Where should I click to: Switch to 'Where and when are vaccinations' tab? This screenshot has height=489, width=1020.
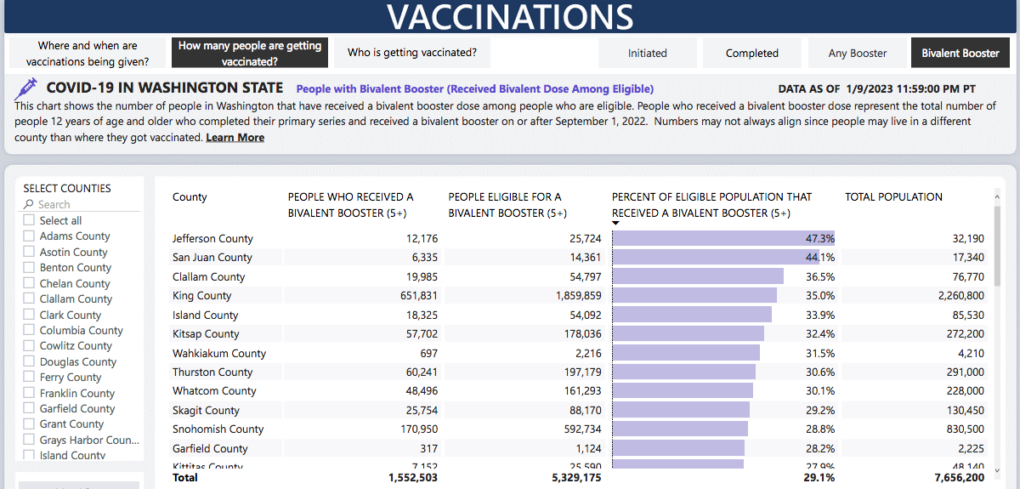(87, 53)
